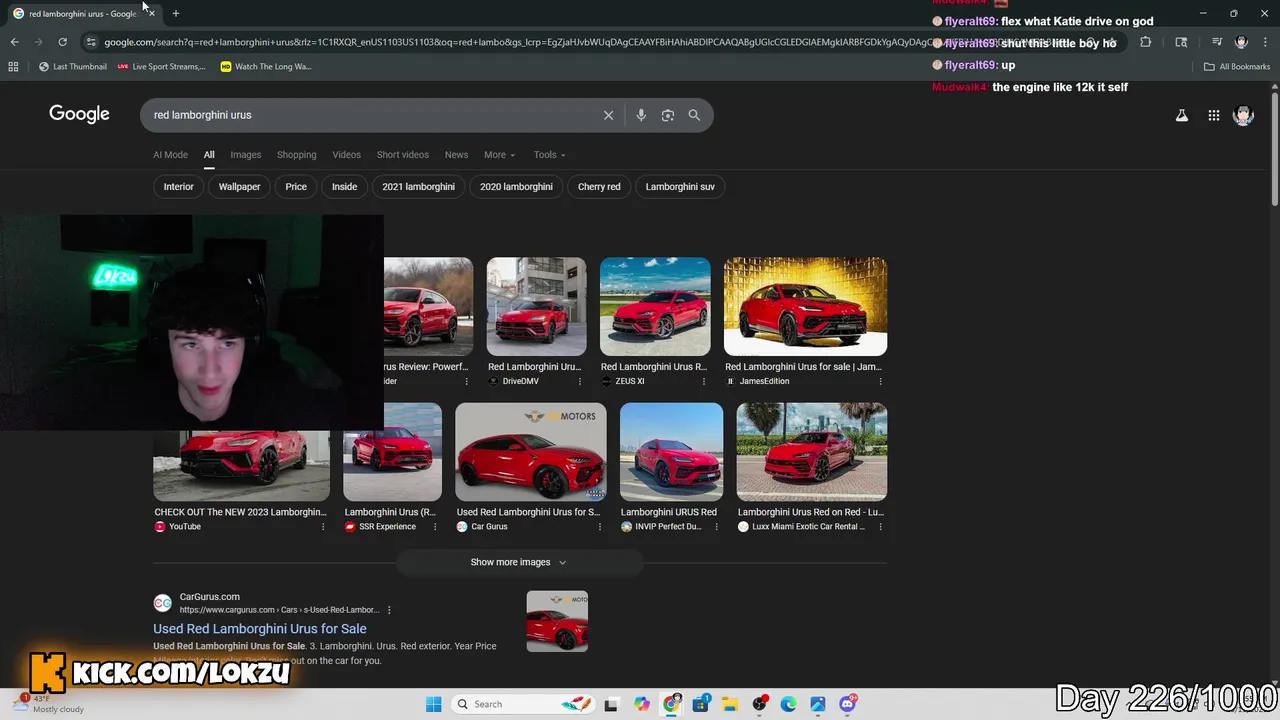Screen dimensions: 1280x720
Task: Open a new browser tab
Action: coord(176,13)
